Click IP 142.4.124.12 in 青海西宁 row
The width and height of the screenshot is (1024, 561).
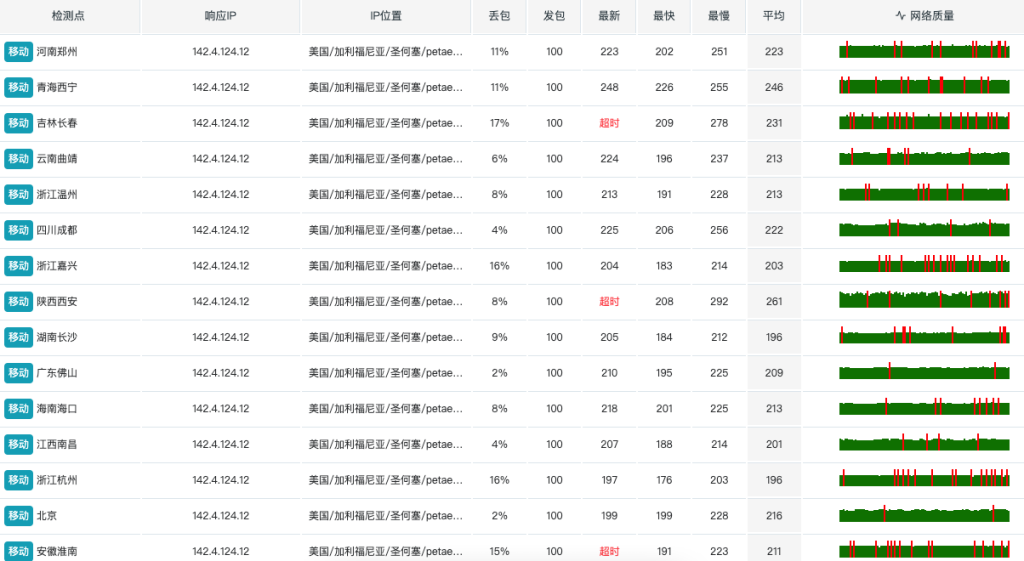220,87
